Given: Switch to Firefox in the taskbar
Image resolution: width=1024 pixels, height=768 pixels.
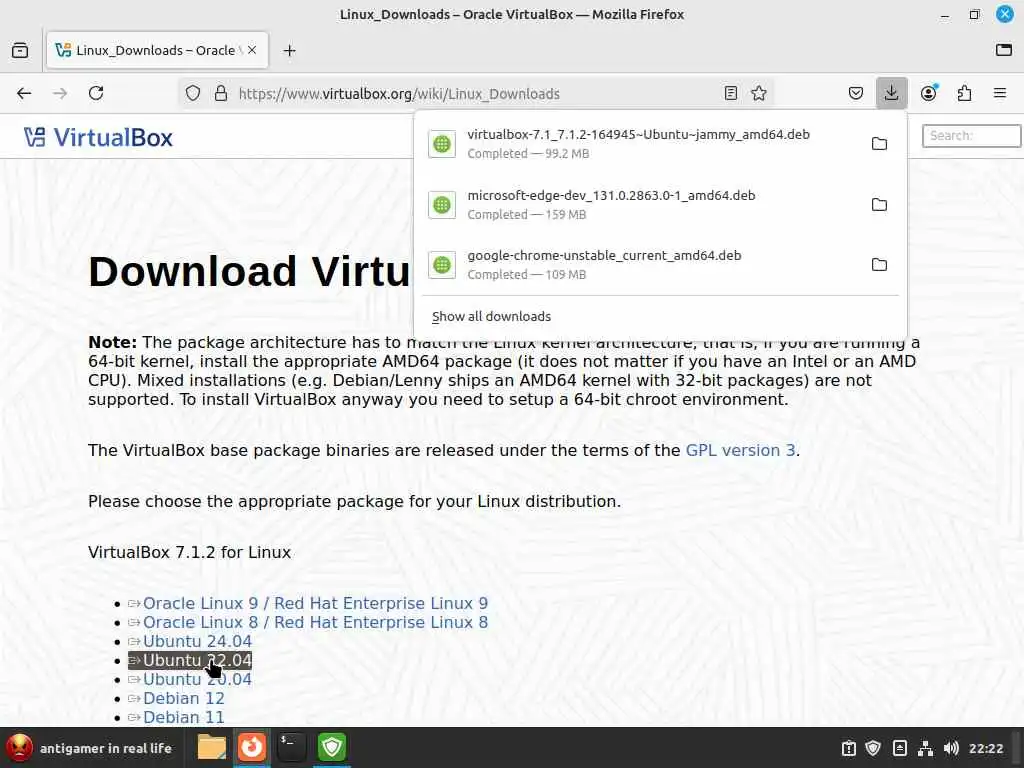Looking at the screenshot, I should pyautogui.click(x=251, y=747).
